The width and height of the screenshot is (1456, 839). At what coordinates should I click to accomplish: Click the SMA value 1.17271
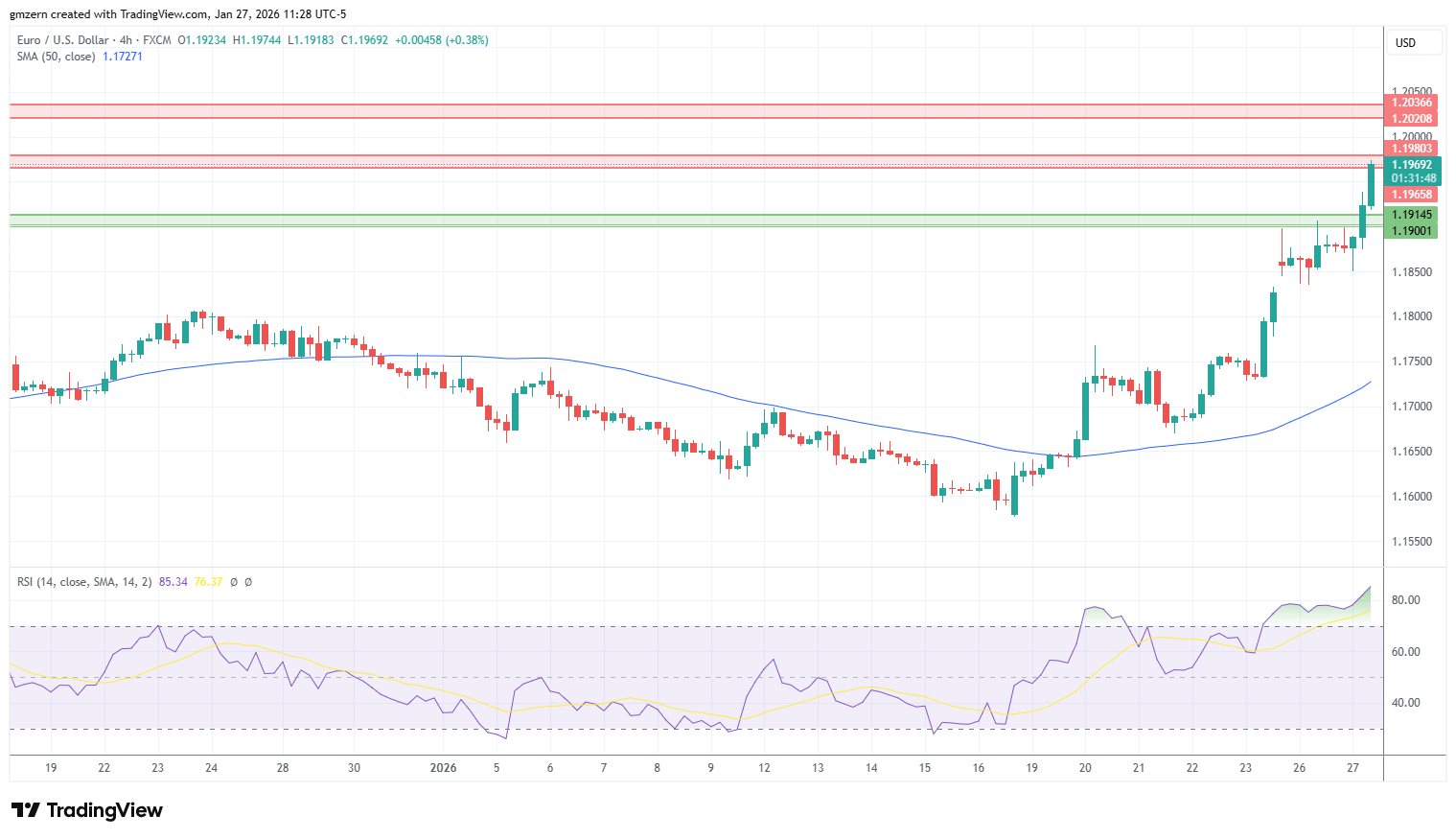(123, 57)
